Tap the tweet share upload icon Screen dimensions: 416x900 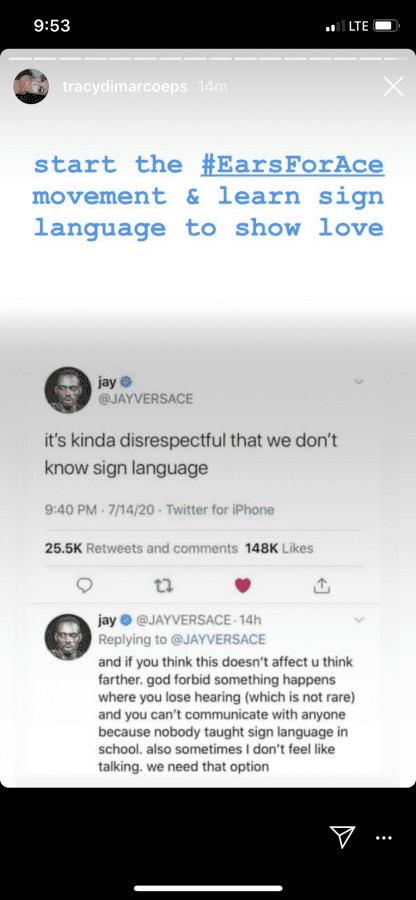pyautogui.click(x=322, y=585)
